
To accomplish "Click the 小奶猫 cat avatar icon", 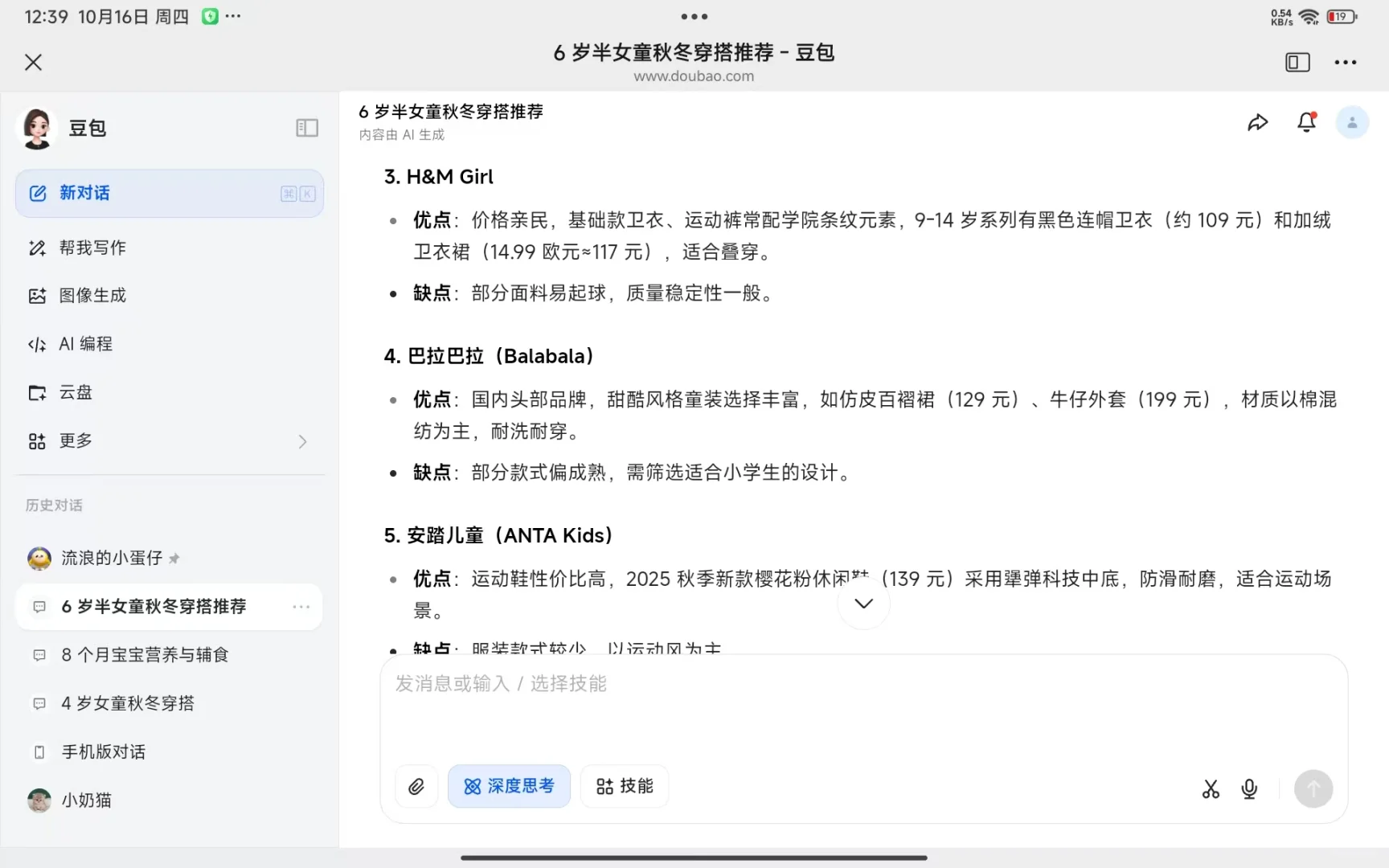I will (x=39, y=800).
